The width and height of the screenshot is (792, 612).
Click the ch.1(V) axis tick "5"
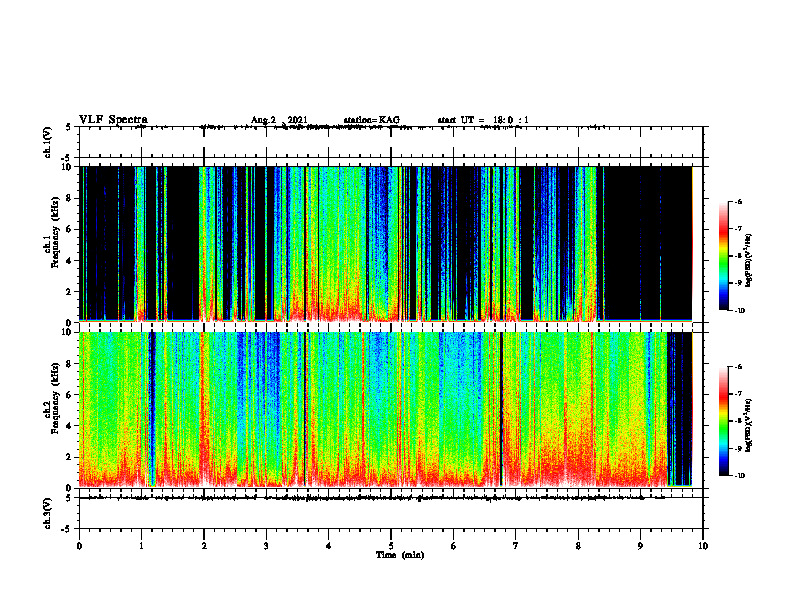(x=68, y=127)
